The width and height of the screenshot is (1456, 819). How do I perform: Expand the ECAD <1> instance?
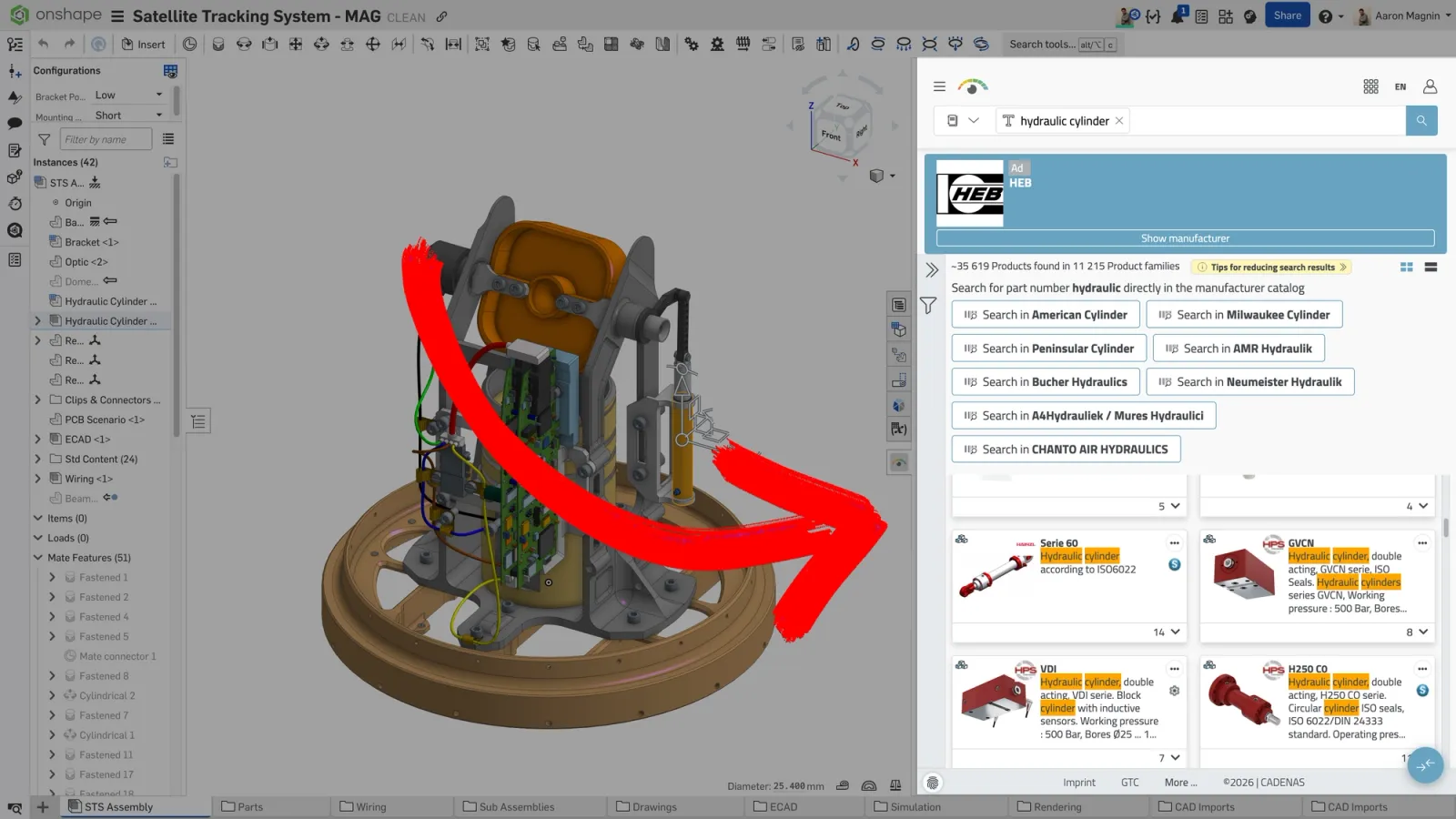(37, 439)
